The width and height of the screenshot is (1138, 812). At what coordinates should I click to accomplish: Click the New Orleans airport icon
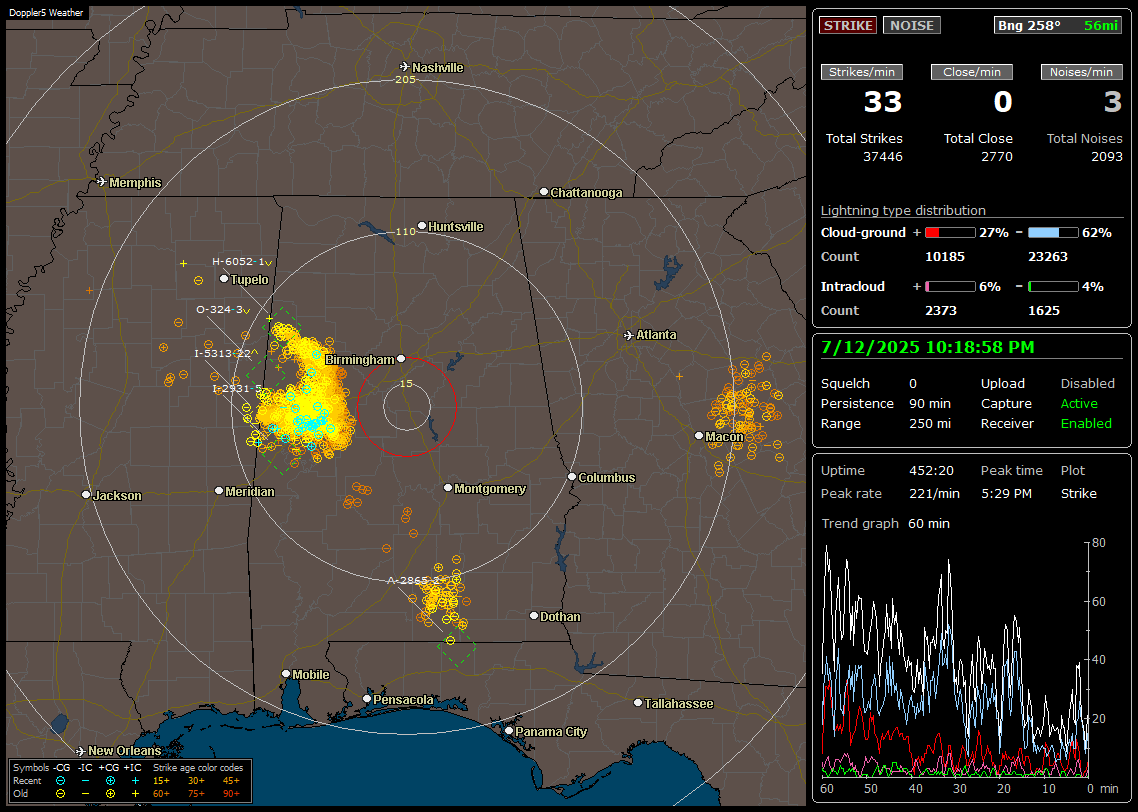coord(81,751)
